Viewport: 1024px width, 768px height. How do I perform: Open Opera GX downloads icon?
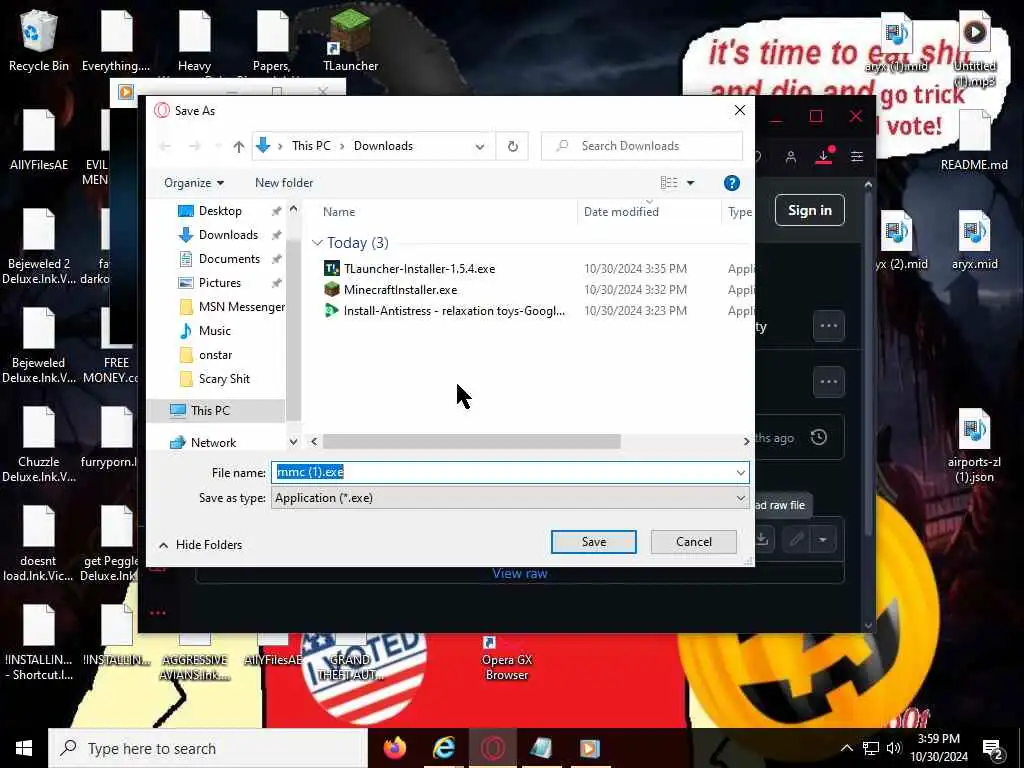[x=824, y=157]
